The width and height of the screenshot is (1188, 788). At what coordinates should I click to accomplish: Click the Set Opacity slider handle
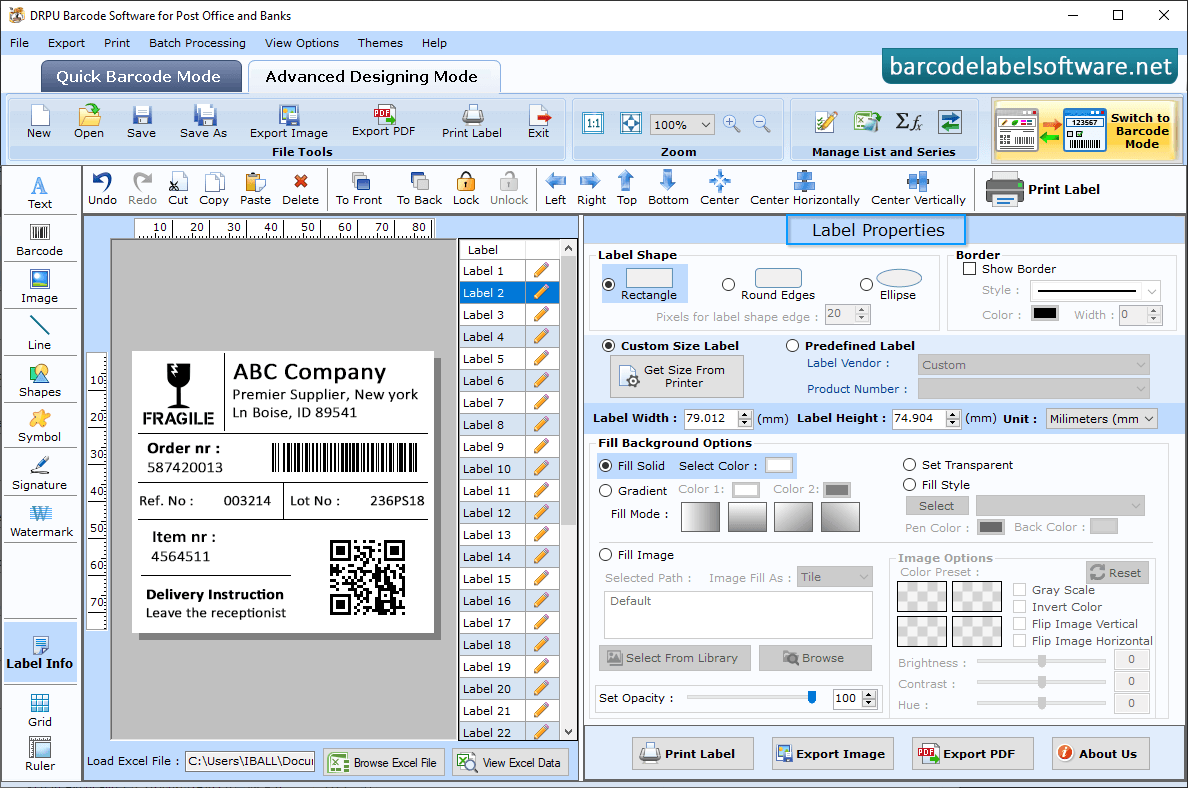point(811,697)
